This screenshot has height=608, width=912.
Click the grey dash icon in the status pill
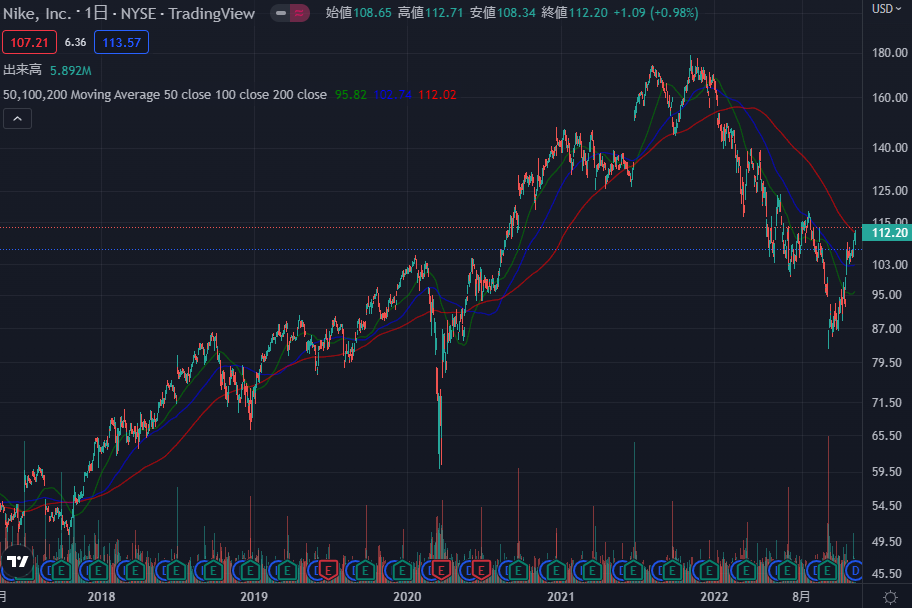pos(281,13)
